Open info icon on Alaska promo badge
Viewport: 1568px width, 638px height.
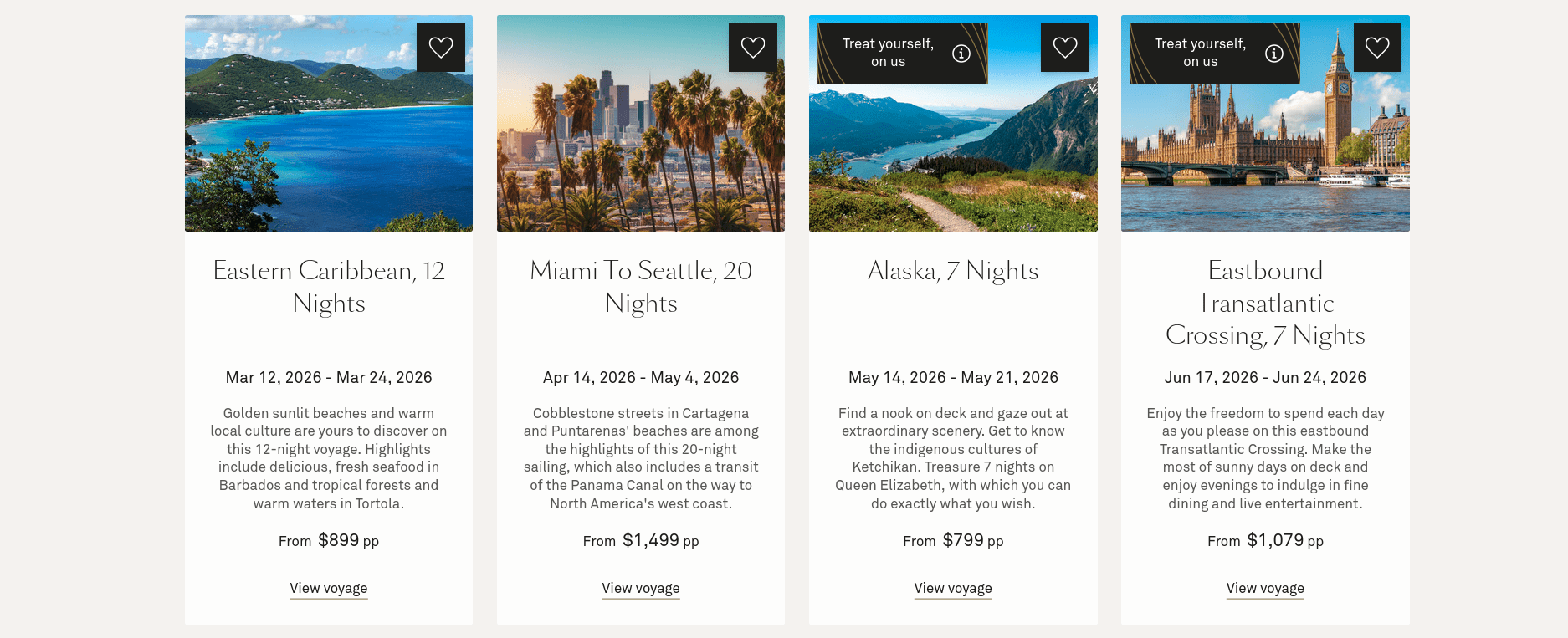pyautogui.click(x=961, y=54)
